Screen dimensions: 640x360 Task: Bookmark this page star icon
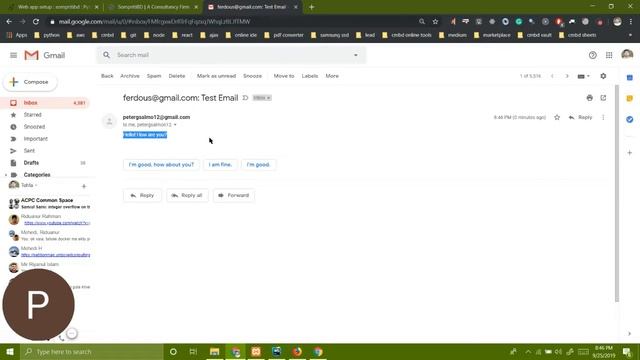pos(435,22)
